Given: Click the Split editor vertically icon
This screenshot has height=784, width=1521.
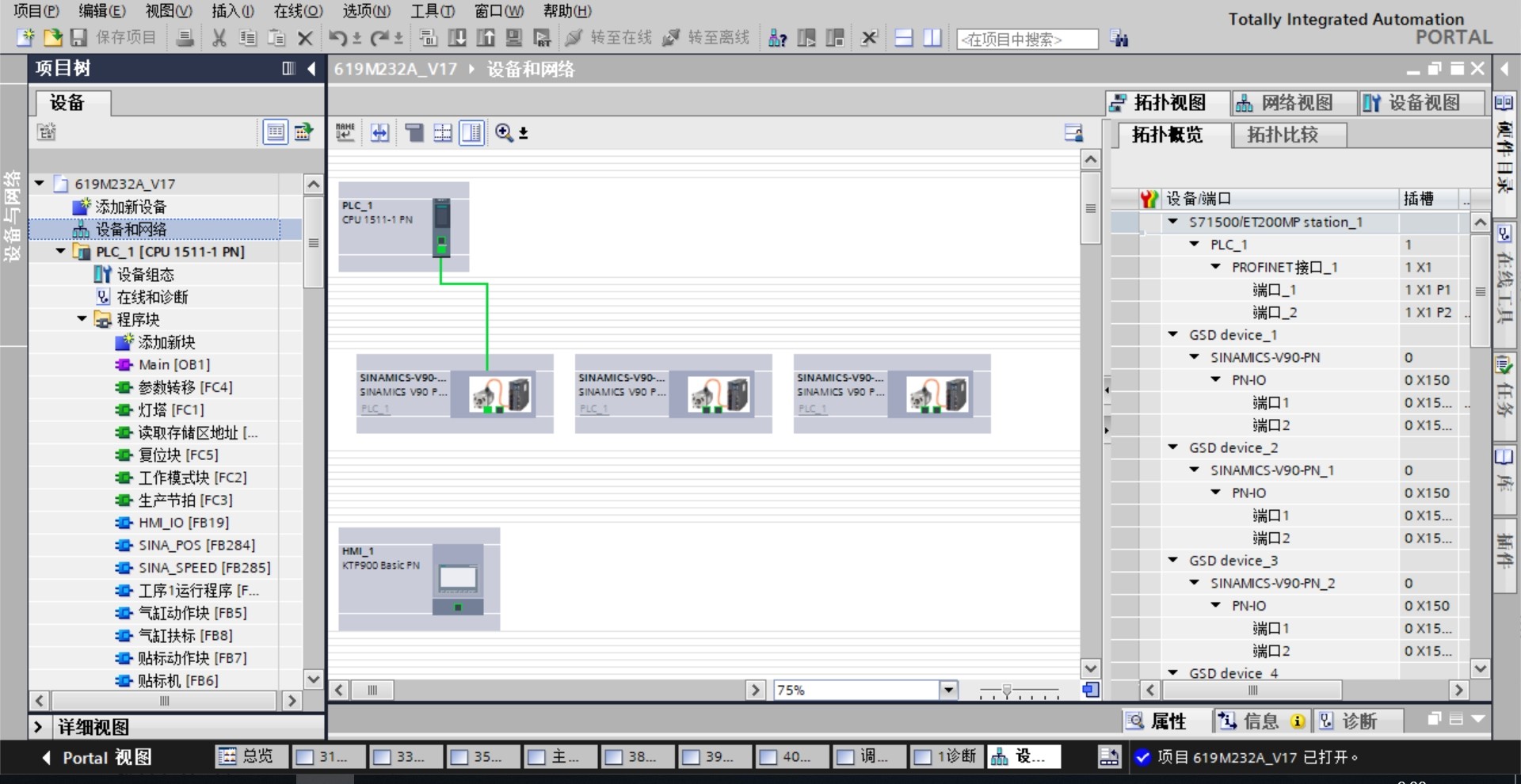Looking at the screenshot, I should (x=932, y=37).
